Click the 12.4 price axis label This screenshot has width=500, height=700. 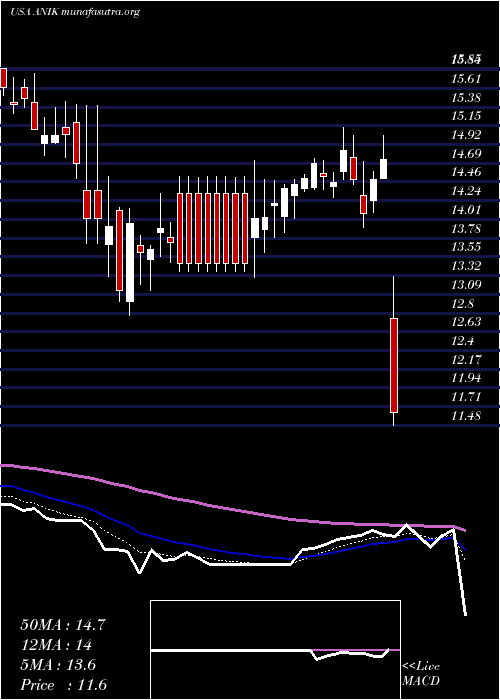coord(463,341)
